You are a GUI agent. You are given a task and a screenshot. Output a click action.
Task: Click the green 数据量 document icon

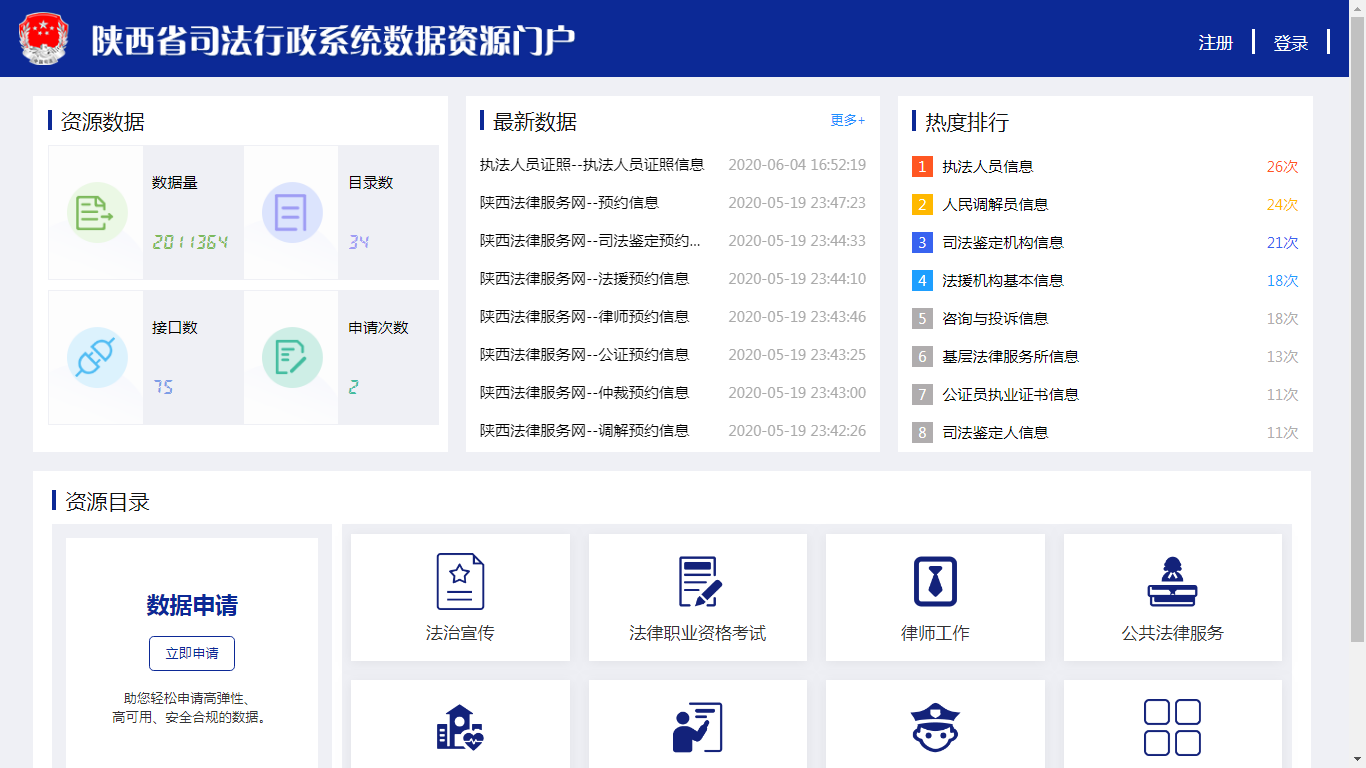coord(97,213)
